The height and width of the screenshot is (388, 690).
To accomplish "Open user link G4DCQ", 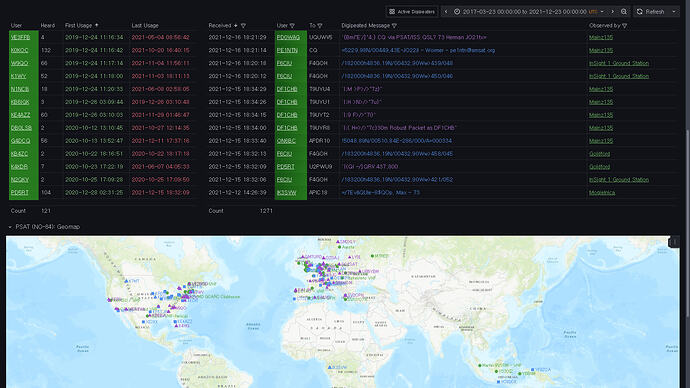I will coord(21,141).
